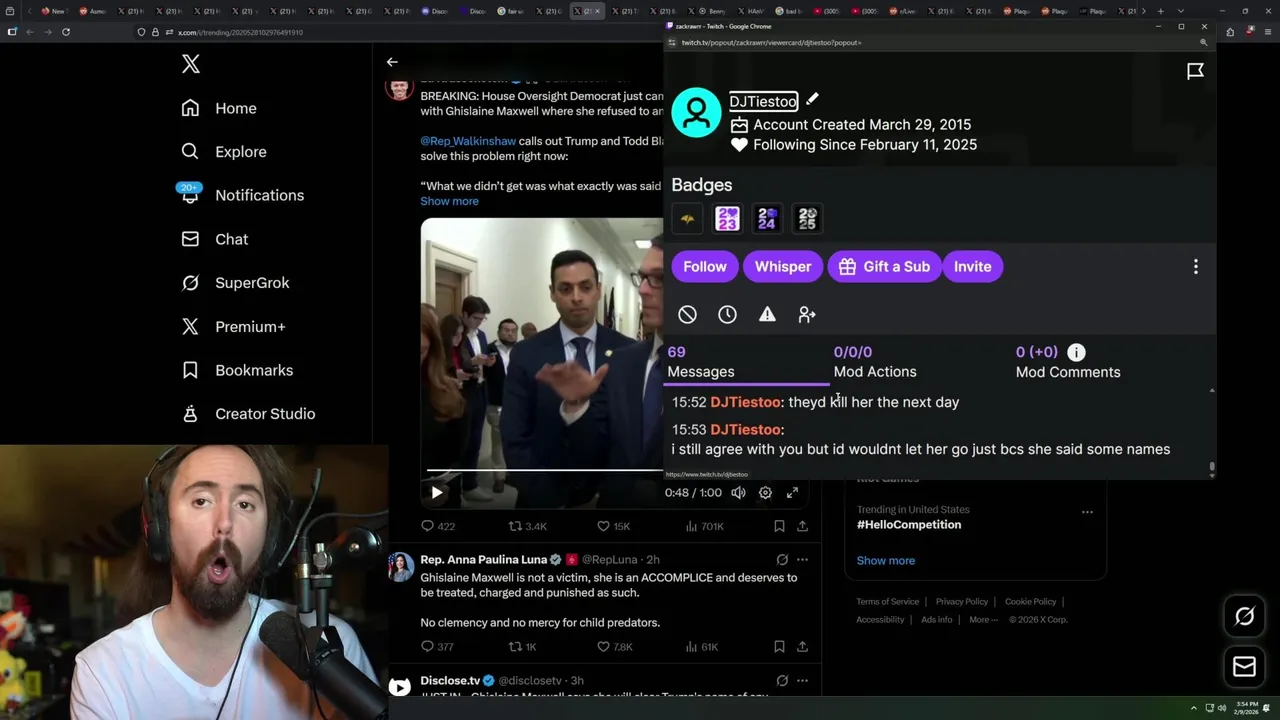Click @Rep_Walkinshaw mention link

click(x=468, y=142)
